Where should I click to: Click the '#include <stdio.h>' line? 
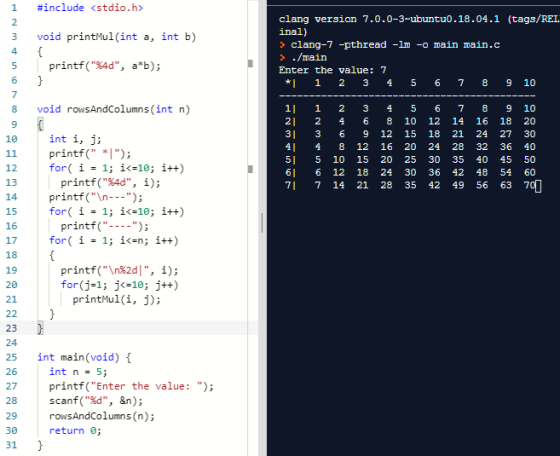coord(90,7)
